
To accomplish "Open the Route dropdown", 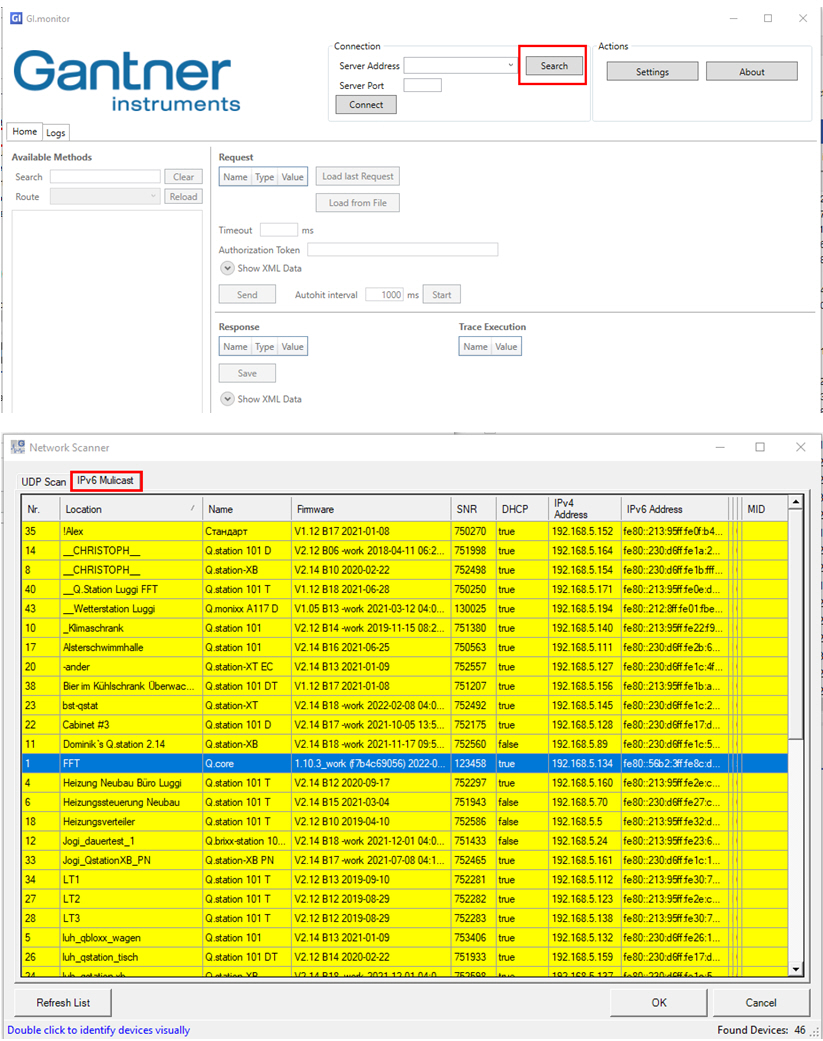I will [x=105, y=197].
